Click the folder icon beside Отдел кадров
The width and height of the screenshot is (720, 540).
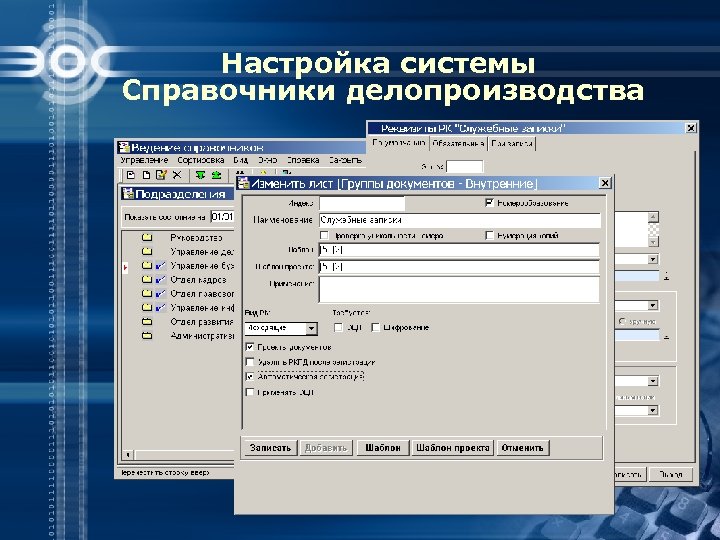[x=147, y=279]
